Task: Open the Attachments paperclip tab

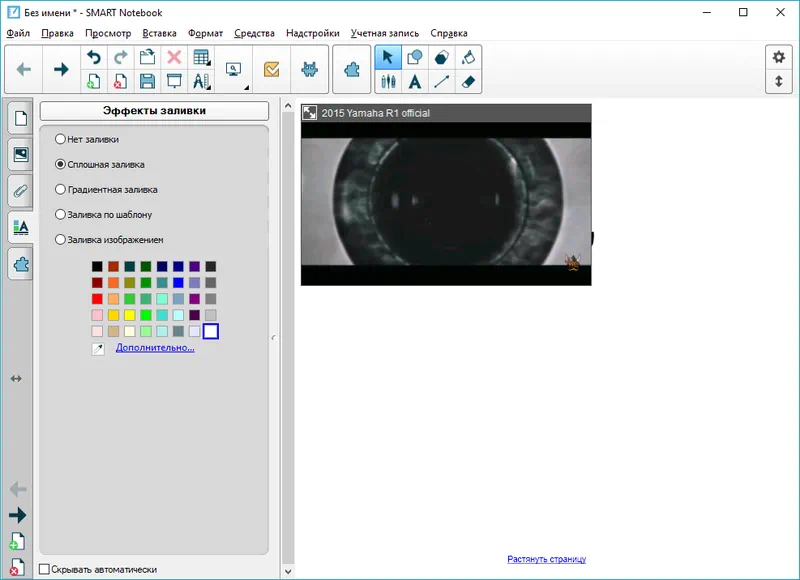Action: pyautogui.click(x=20, y=190)
